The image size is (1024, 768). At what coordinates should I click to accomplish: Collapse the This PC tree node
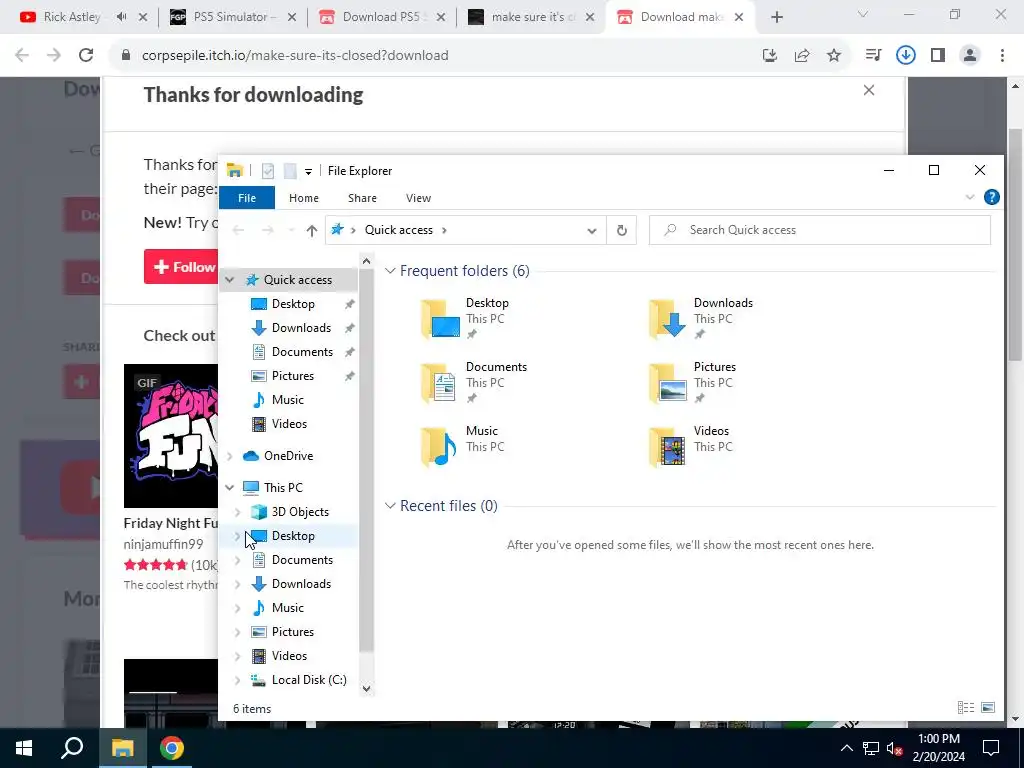pos(230,488)
